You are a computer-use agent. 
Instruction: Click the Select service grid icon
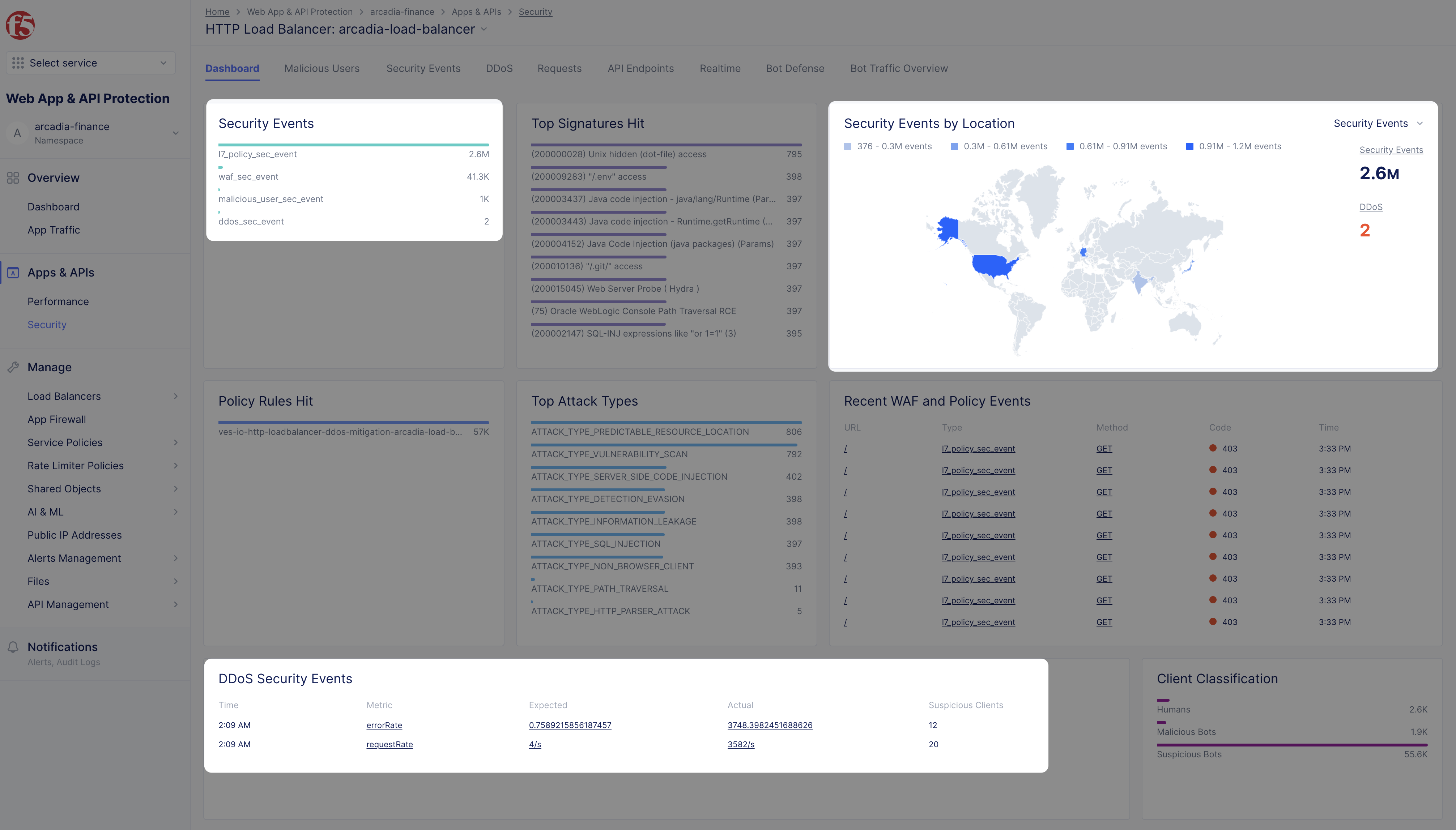click(18, 63)
